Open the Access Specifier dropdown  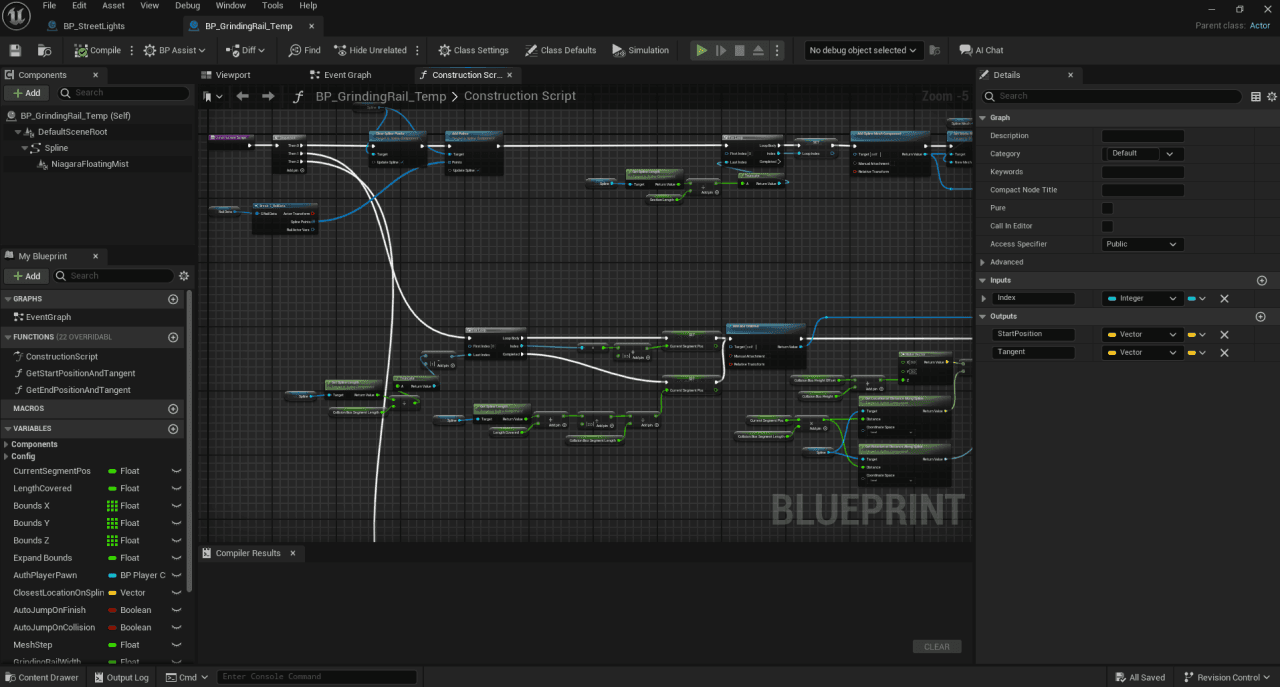1142,243
